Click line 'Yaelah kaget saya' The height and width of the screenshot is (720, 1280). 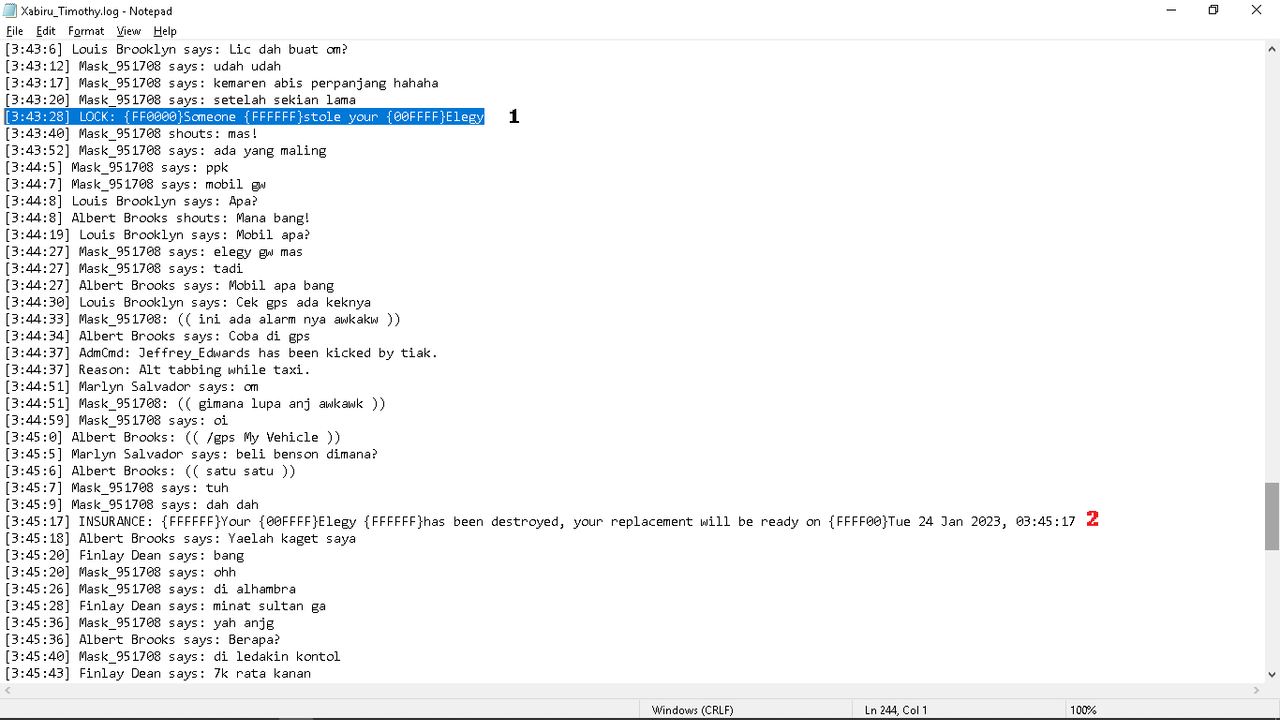pyautogui.click(x=180, y=539)
